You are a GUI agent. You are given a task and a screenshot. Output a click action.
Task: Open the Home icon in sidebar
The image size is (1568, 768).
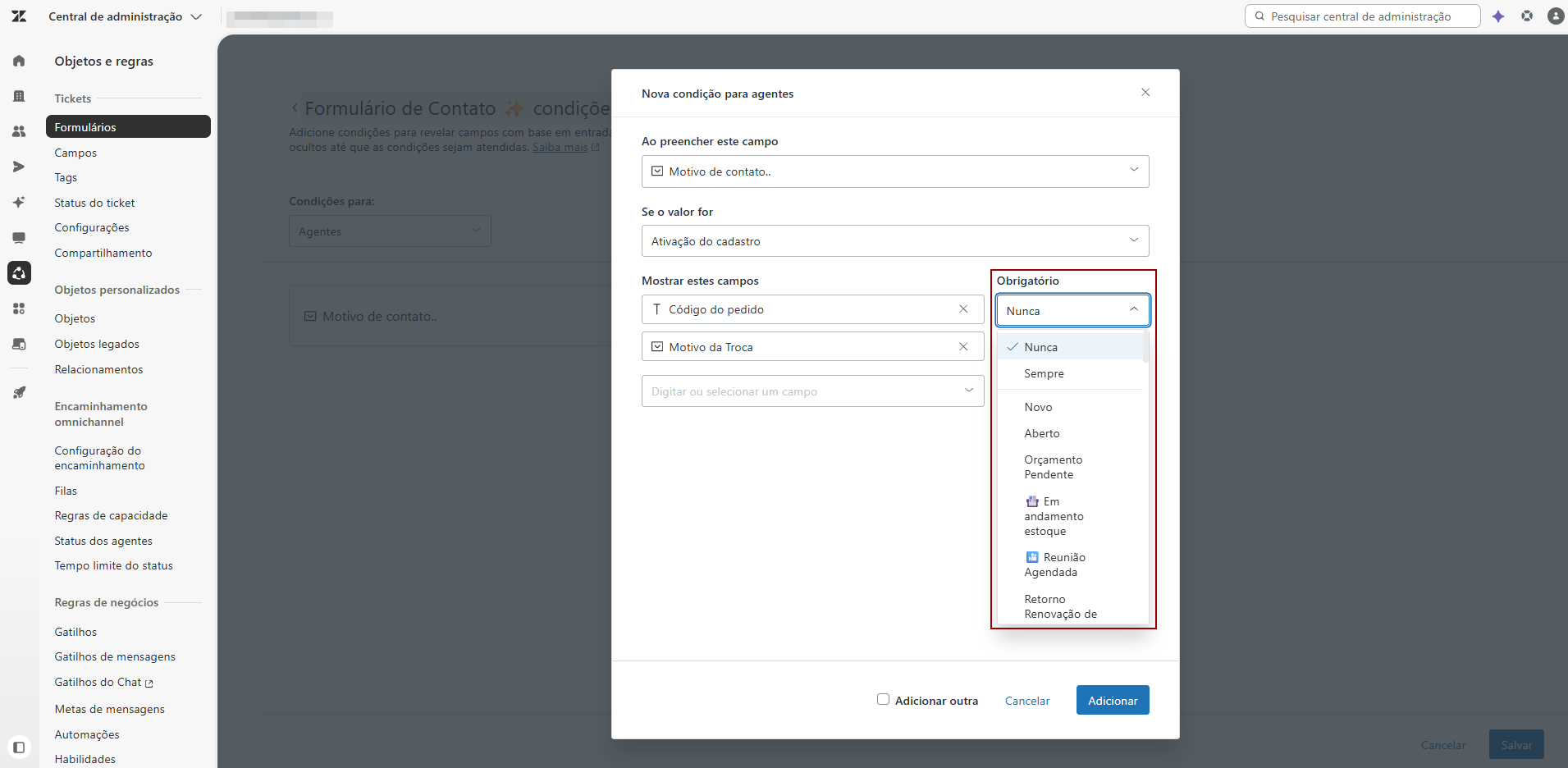[19, 61]
